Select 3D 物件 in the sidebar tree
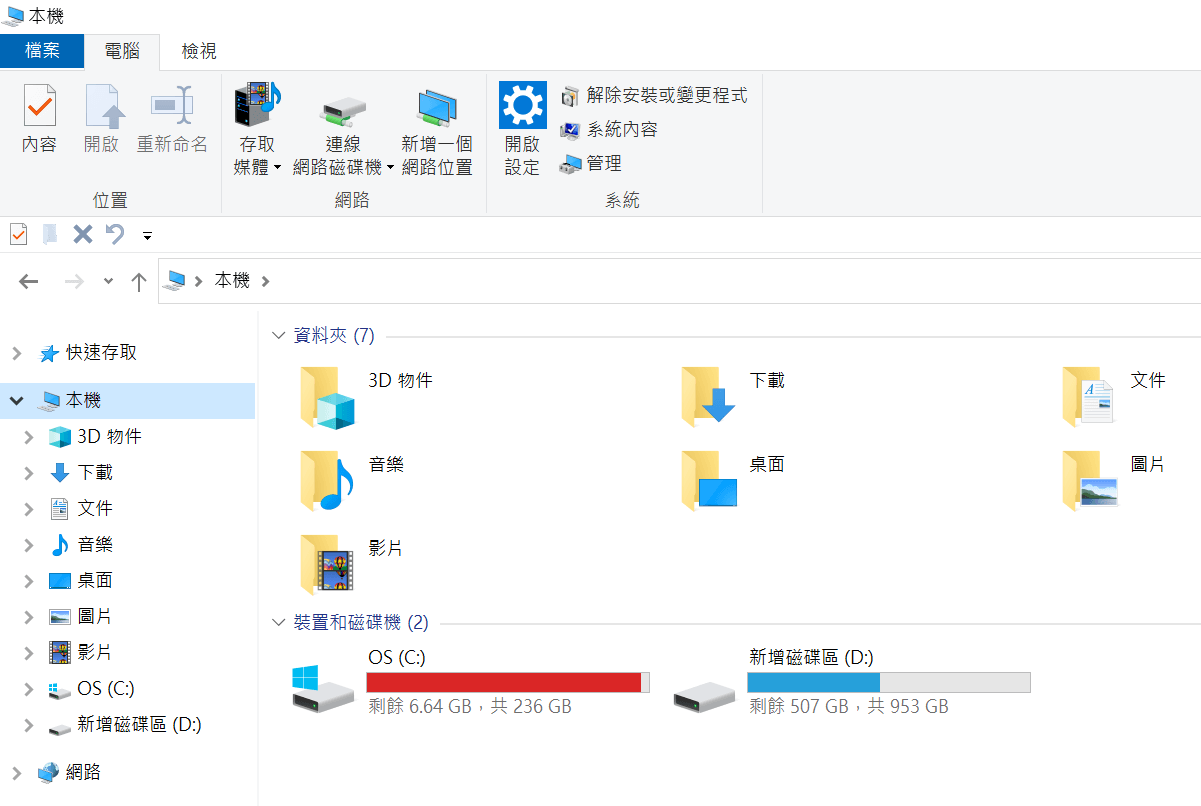The image size is (1201, 806). [109, 436]
